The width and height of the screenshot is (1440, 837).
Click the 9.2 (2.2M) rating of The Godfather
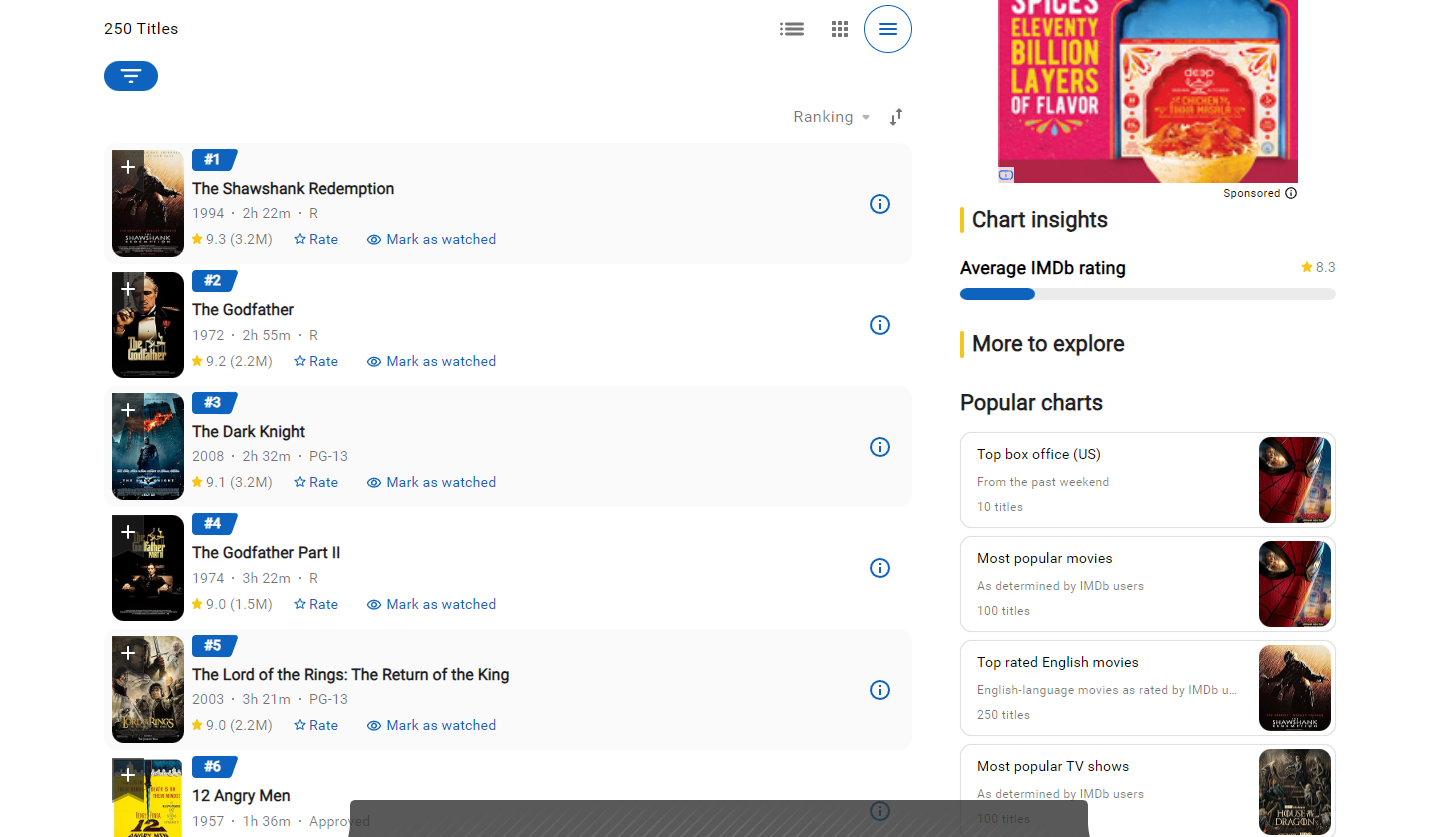[232, 361]
